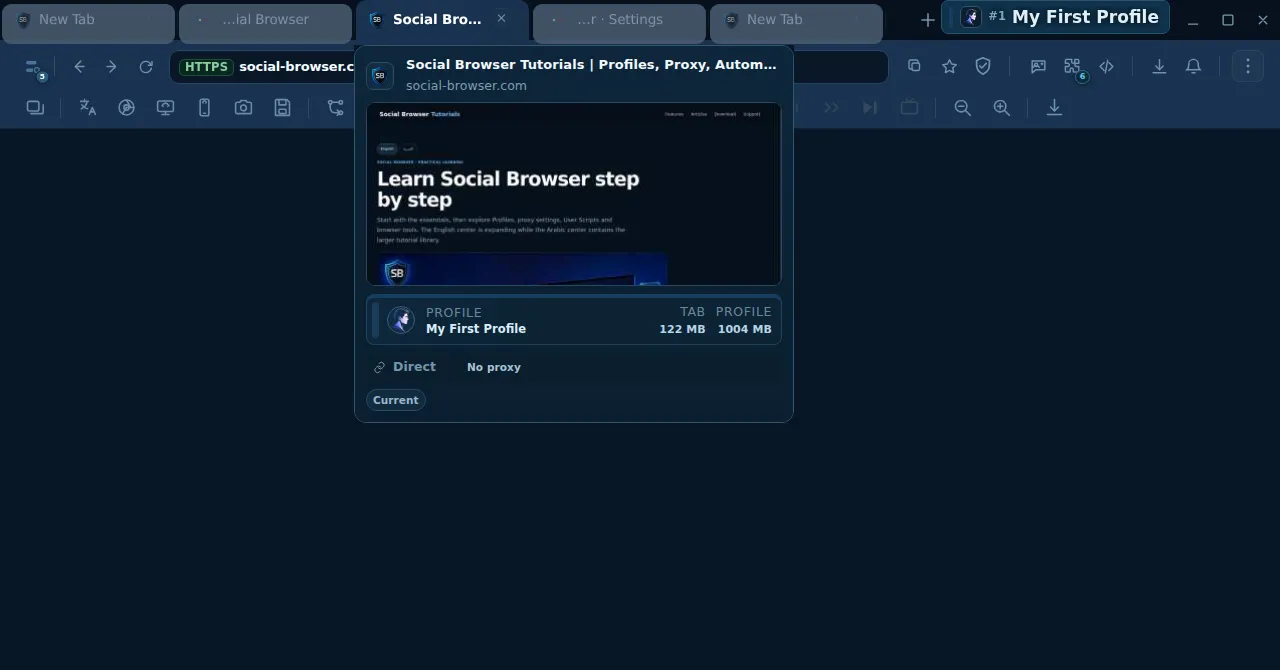Open the downloads icon next to the bell

pos(1159,66)
